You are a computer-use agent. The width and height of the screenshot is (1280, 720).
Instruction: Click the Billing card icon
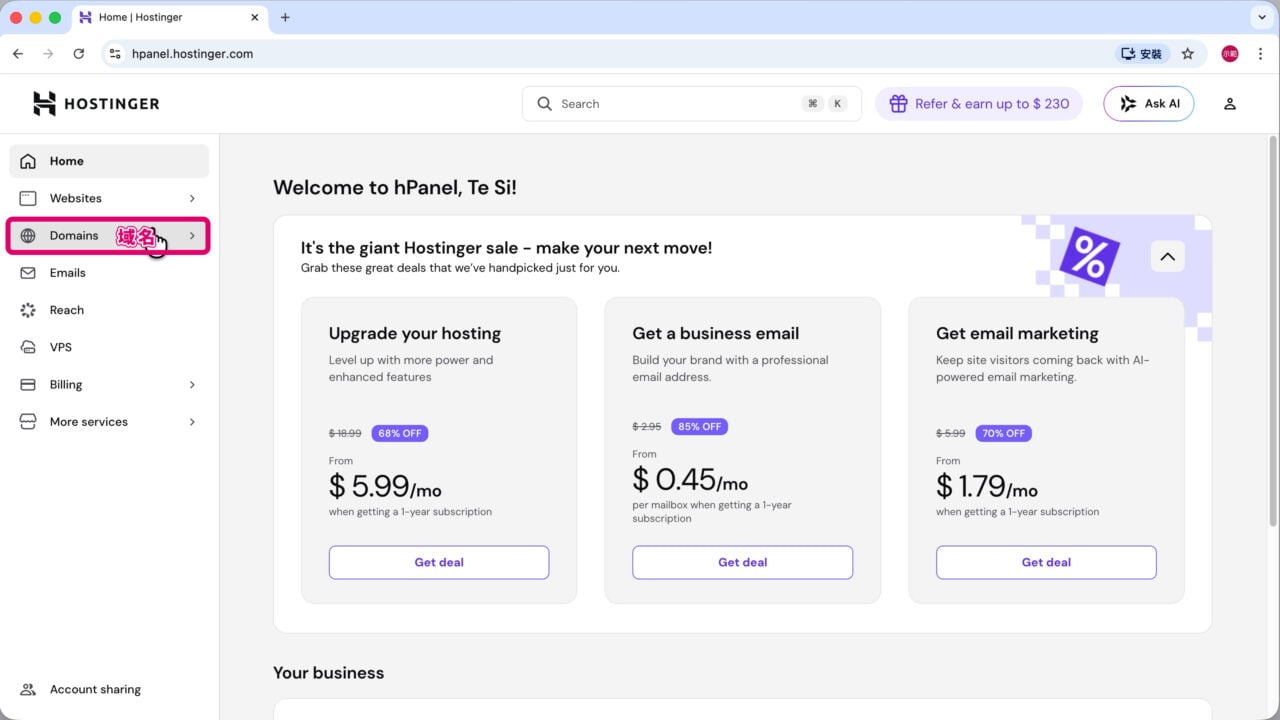click(28, 385)
